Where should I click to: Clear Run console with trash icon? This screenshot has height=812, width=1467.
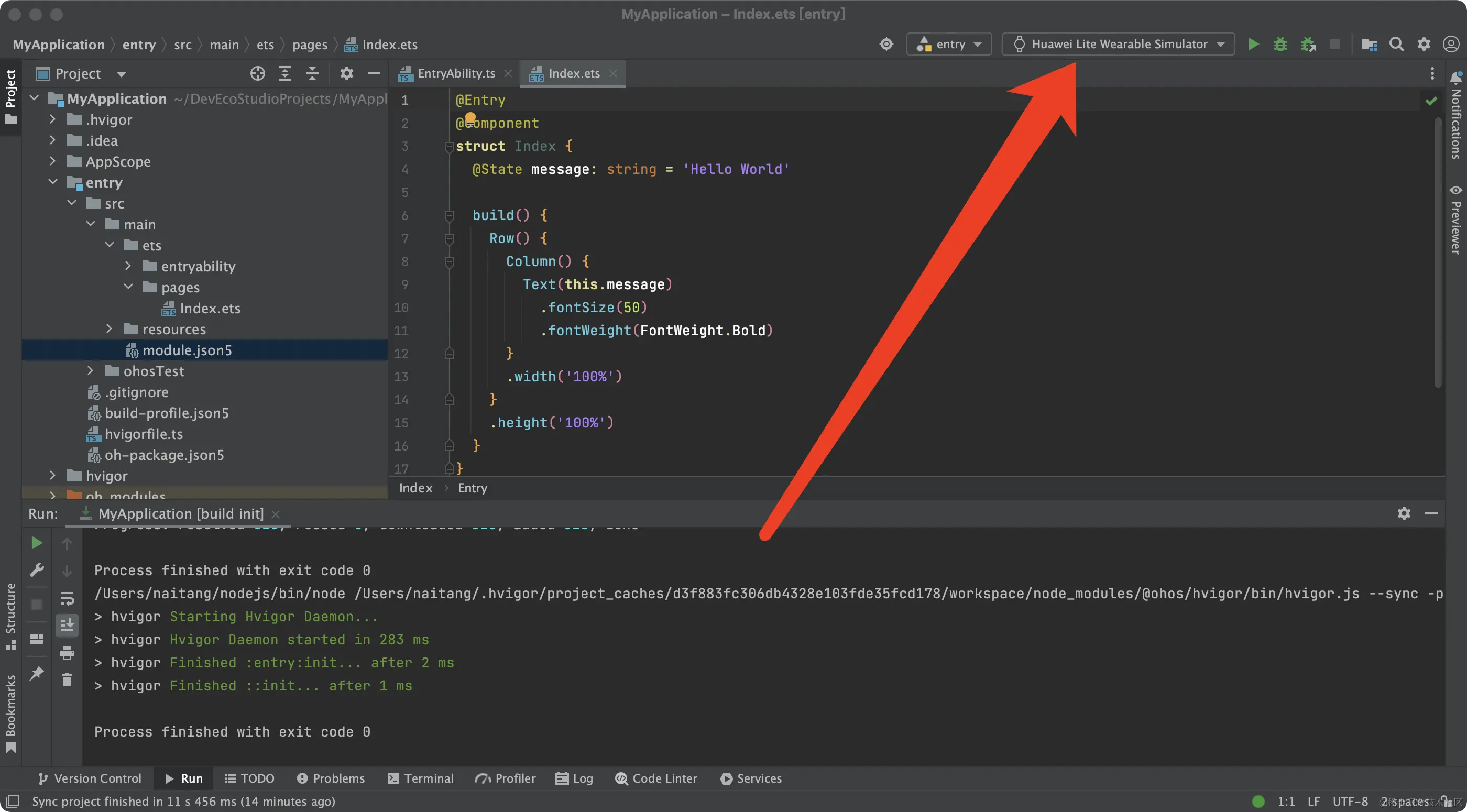pos(67,679)
